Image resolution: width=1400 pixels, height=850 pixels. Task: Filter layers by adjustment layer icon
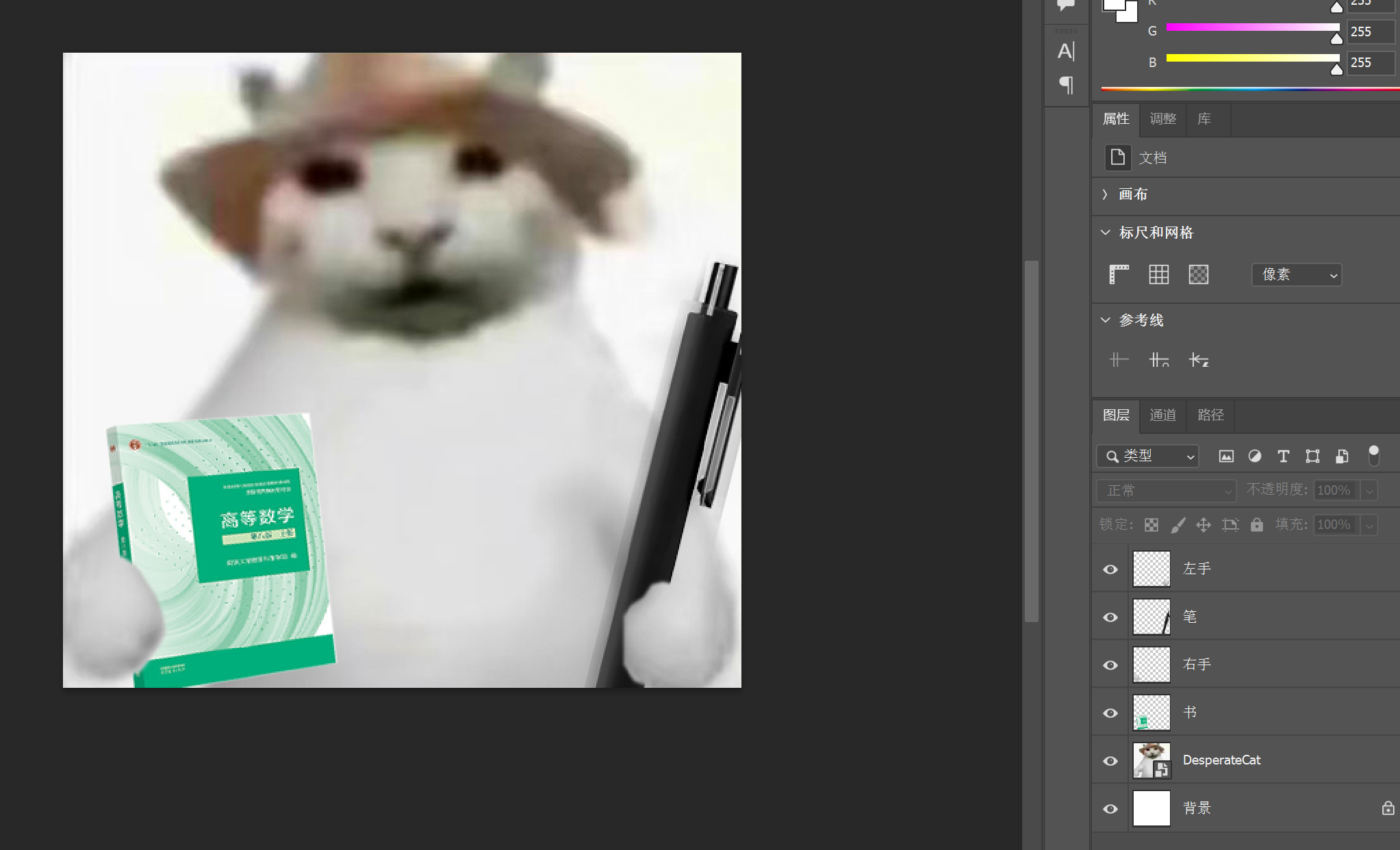[1255, 456]
